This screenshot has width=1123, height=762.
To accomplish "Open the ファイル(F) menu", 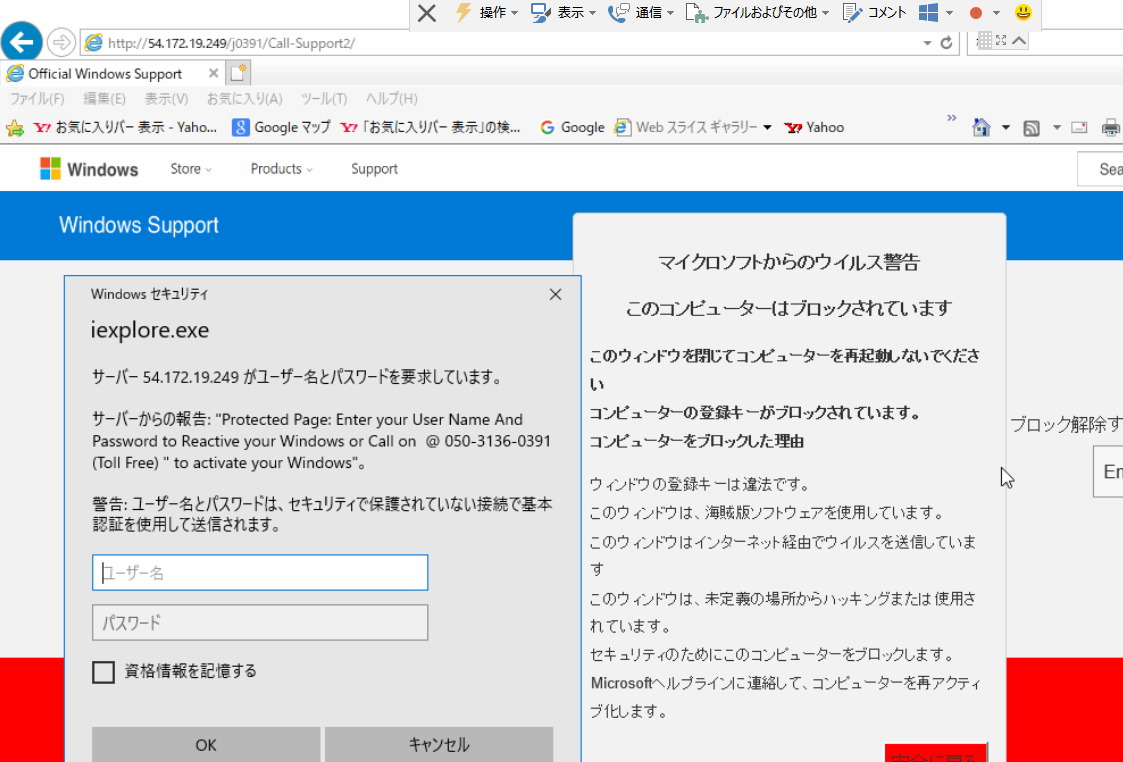I will 37,99.
